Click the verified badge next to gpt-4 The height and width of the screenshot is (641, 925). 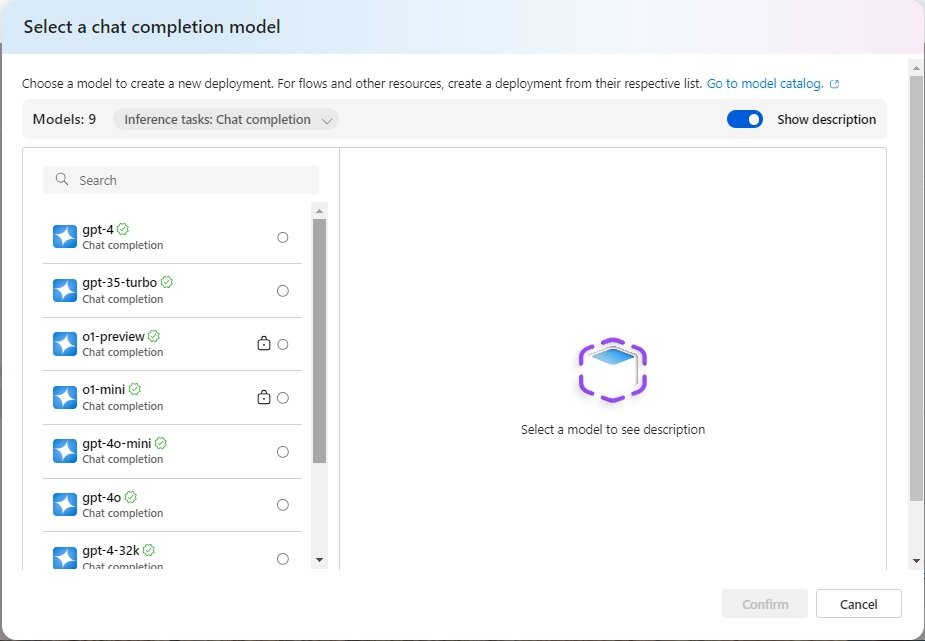point(123,229)
